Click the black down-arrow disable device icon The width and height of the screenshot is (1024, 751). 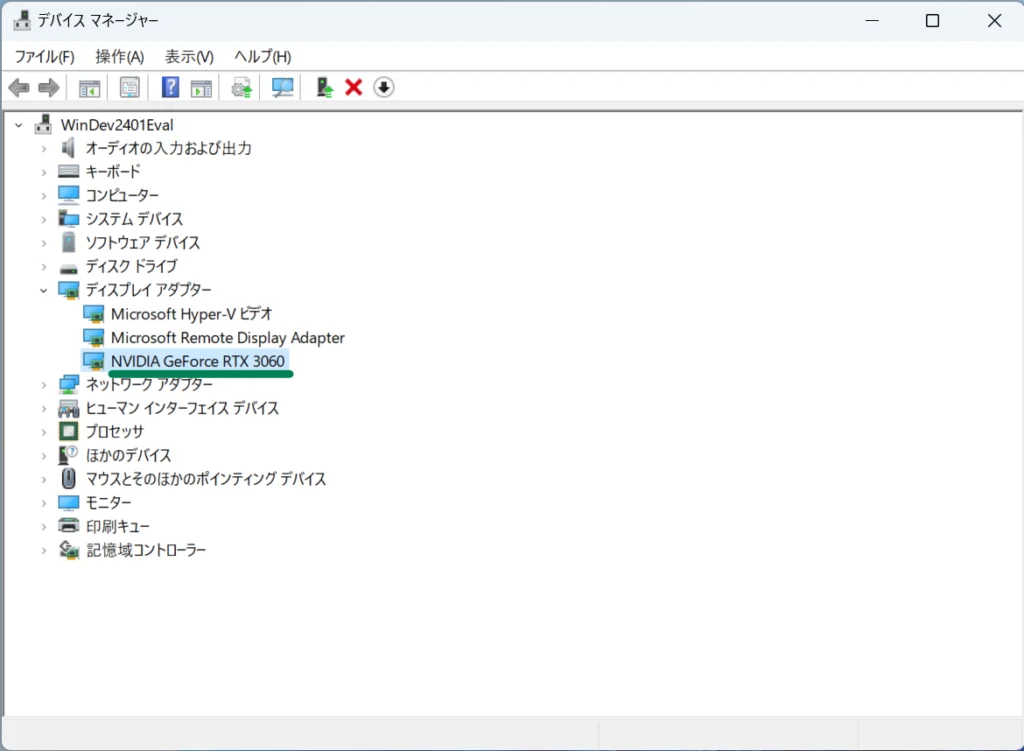click(x=384, y=88)
